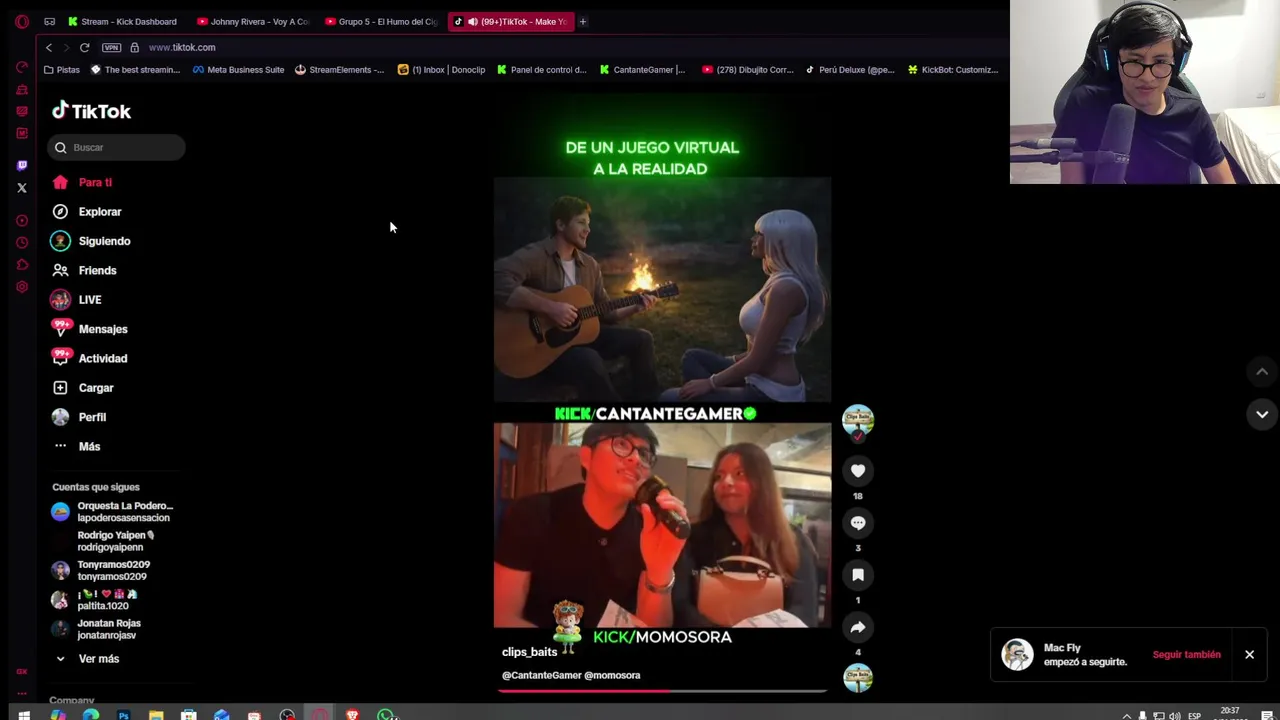Open StreamElements bookmark
The width and height of the screenshot is (1280, 720).
click(339, 70)
